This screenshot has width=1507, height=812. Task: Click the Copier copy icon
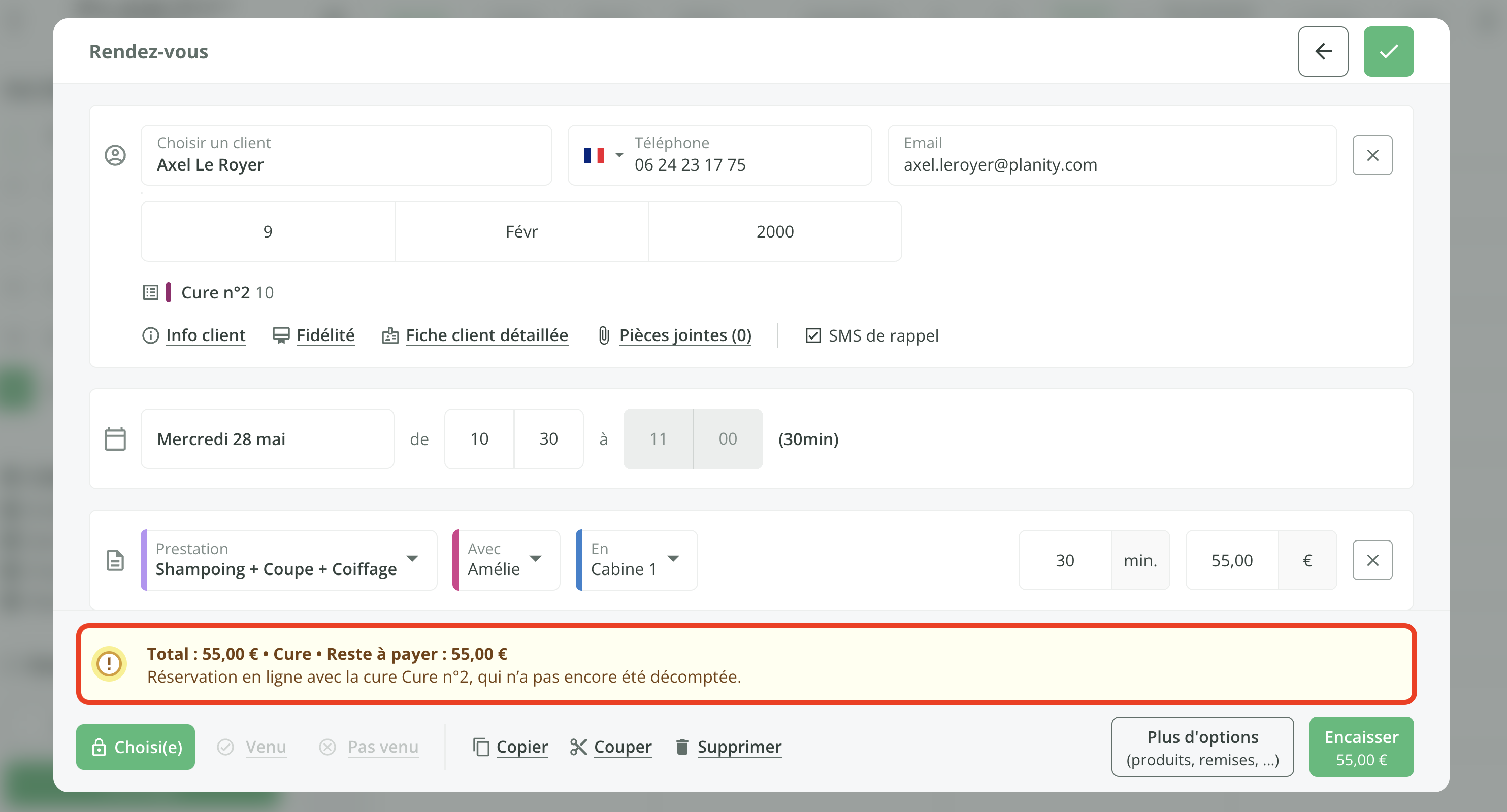click(481, 747)
